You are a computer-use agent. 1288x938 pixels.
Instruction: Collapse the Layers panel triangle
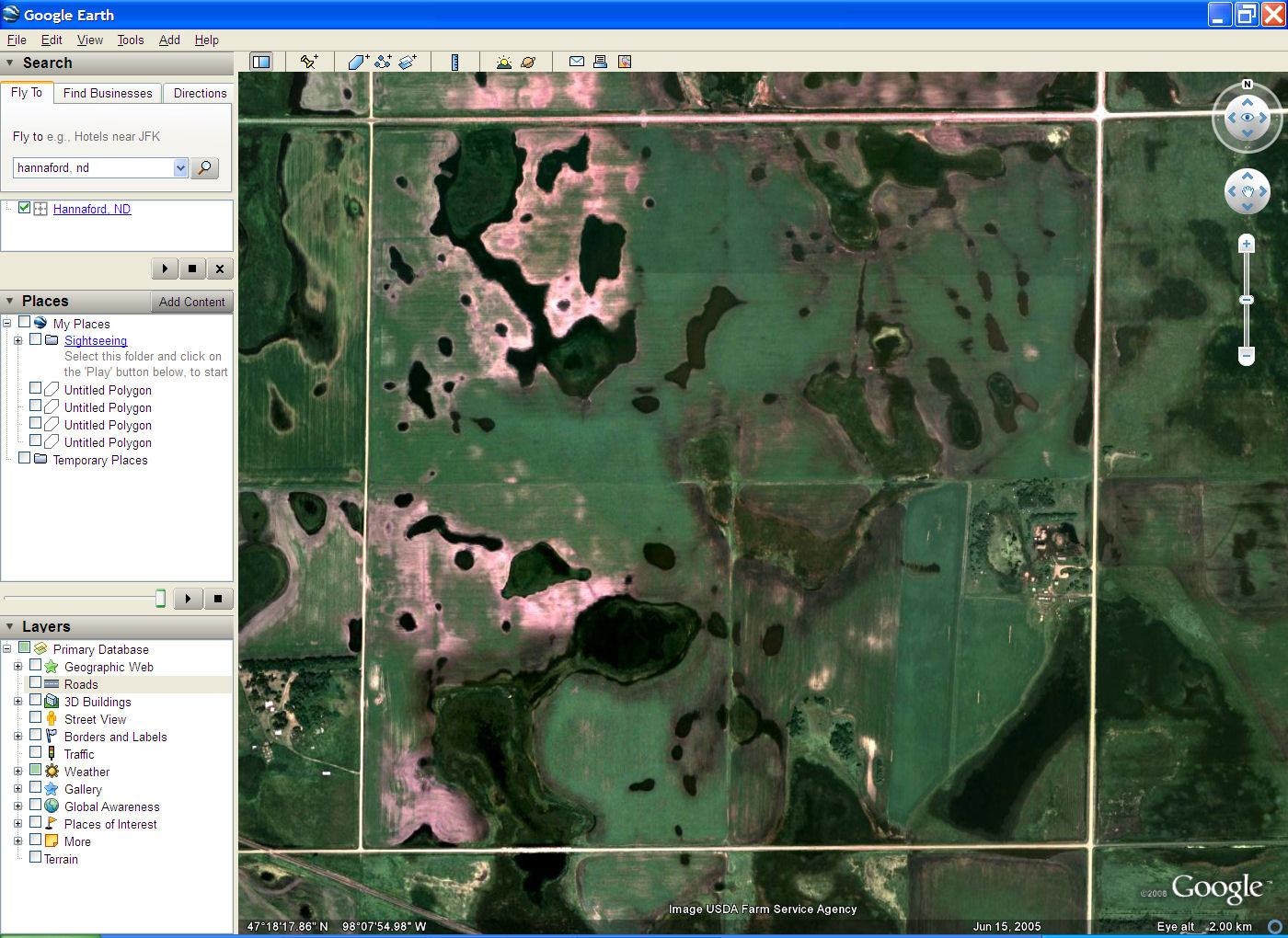pos(10,627)
